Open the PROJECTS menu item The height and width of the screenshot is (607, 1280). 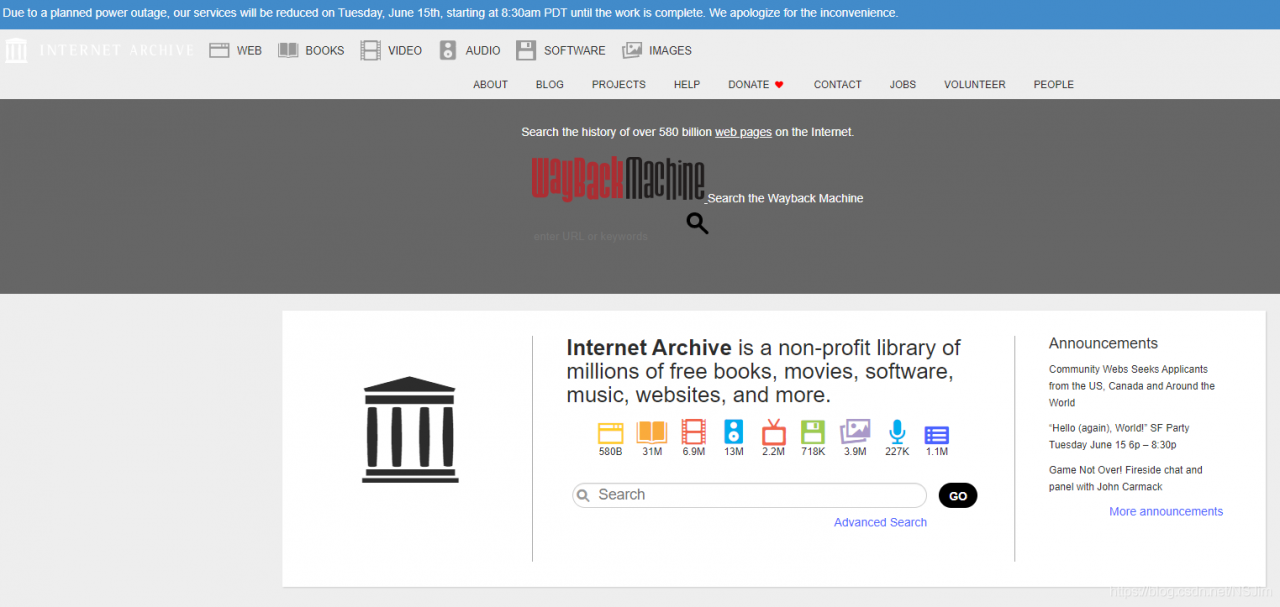click(619, 85)
